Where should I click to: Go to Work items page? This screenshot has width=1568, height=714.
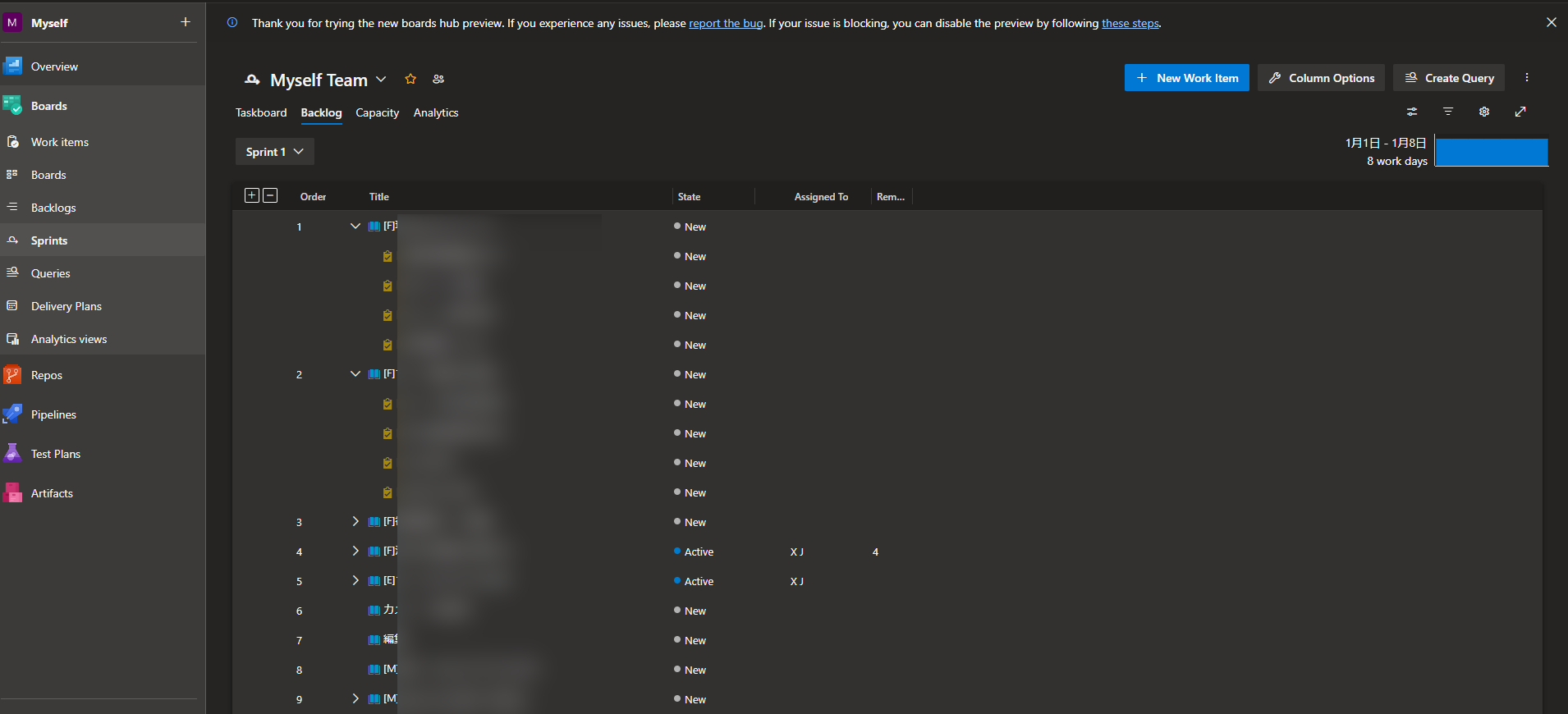tap(103, 142)
